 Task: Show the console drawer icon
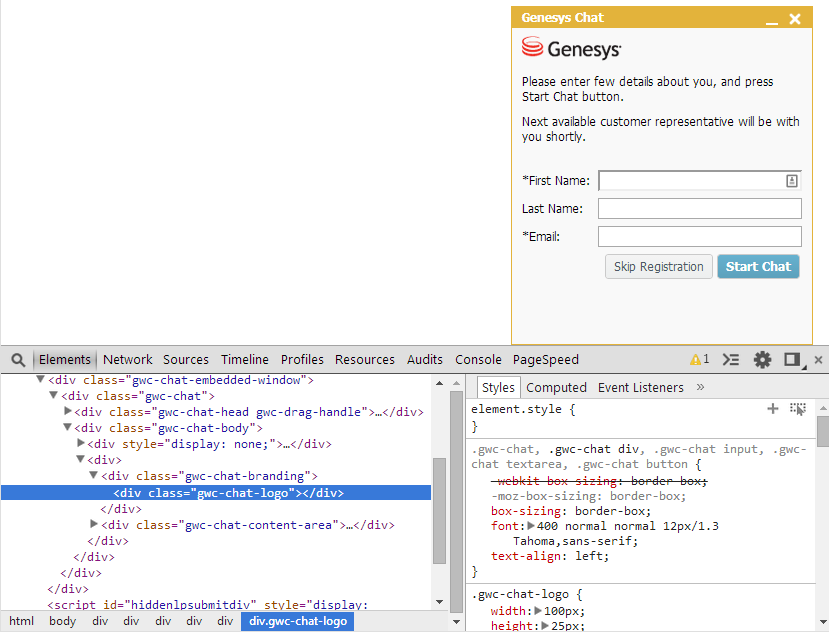coord(731,360)
